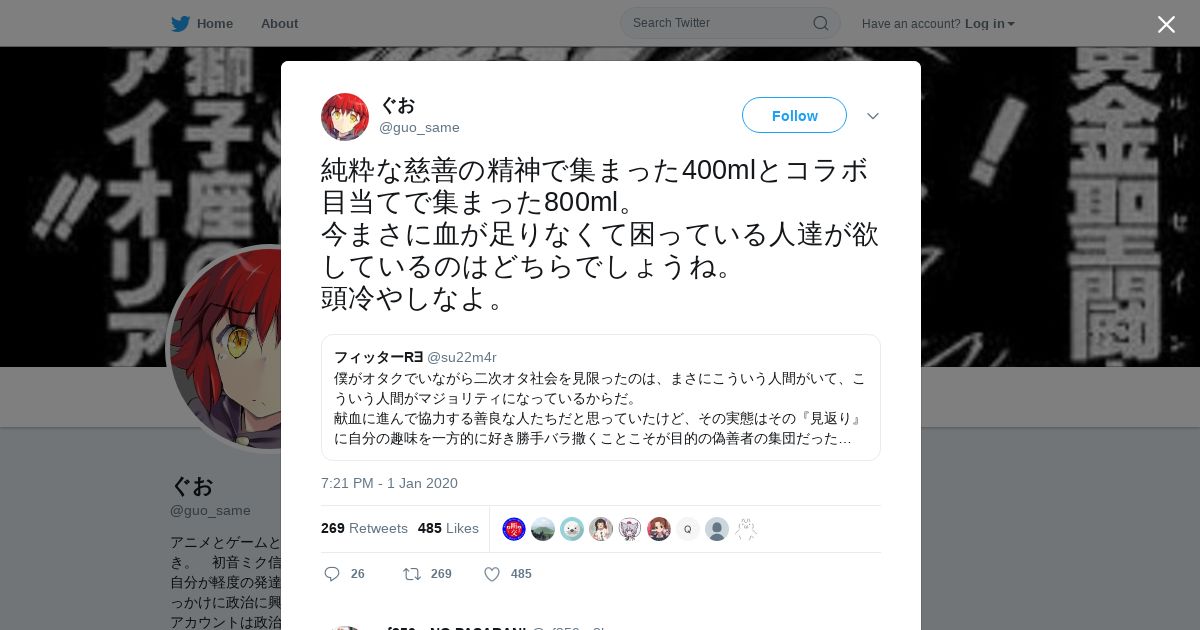Open the guo_same profile avatar in tweet

[345, 117]
